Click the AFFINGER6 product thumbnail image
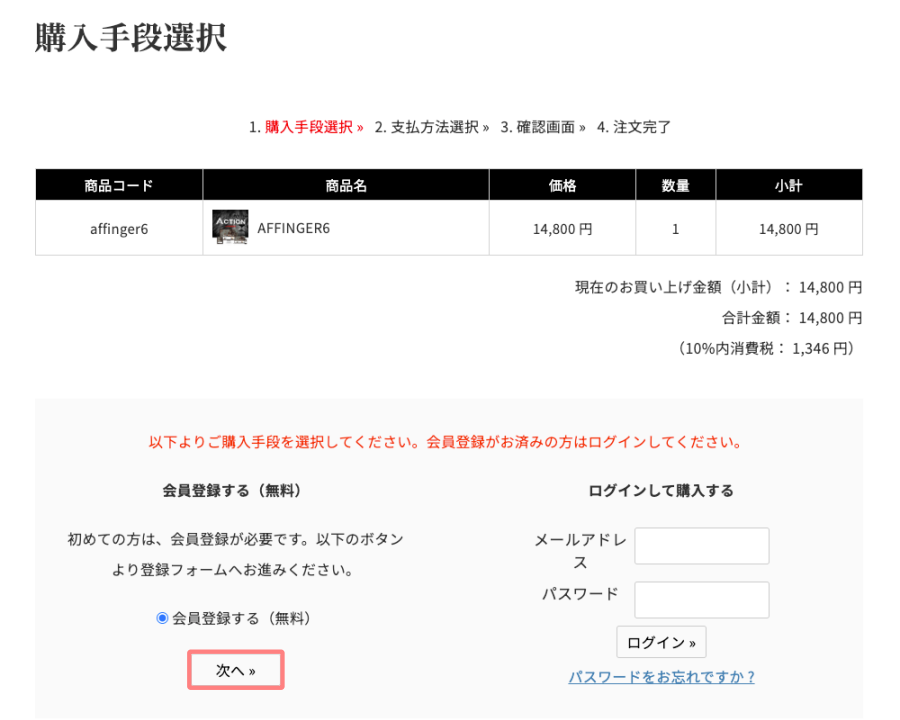900x720 pixels. tap(230, 227)
